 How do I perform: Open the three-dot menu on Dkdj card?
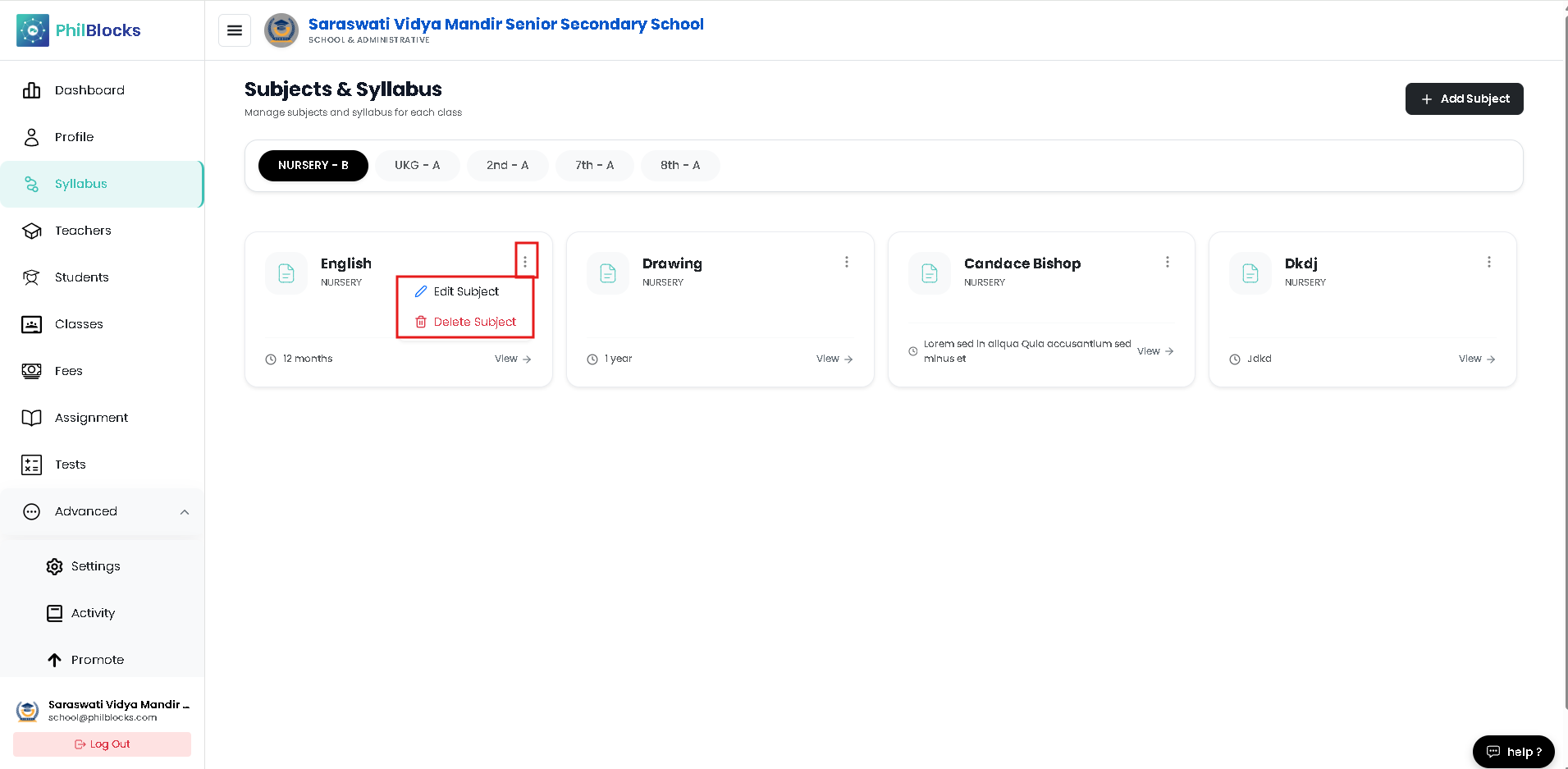[1488, 262]
